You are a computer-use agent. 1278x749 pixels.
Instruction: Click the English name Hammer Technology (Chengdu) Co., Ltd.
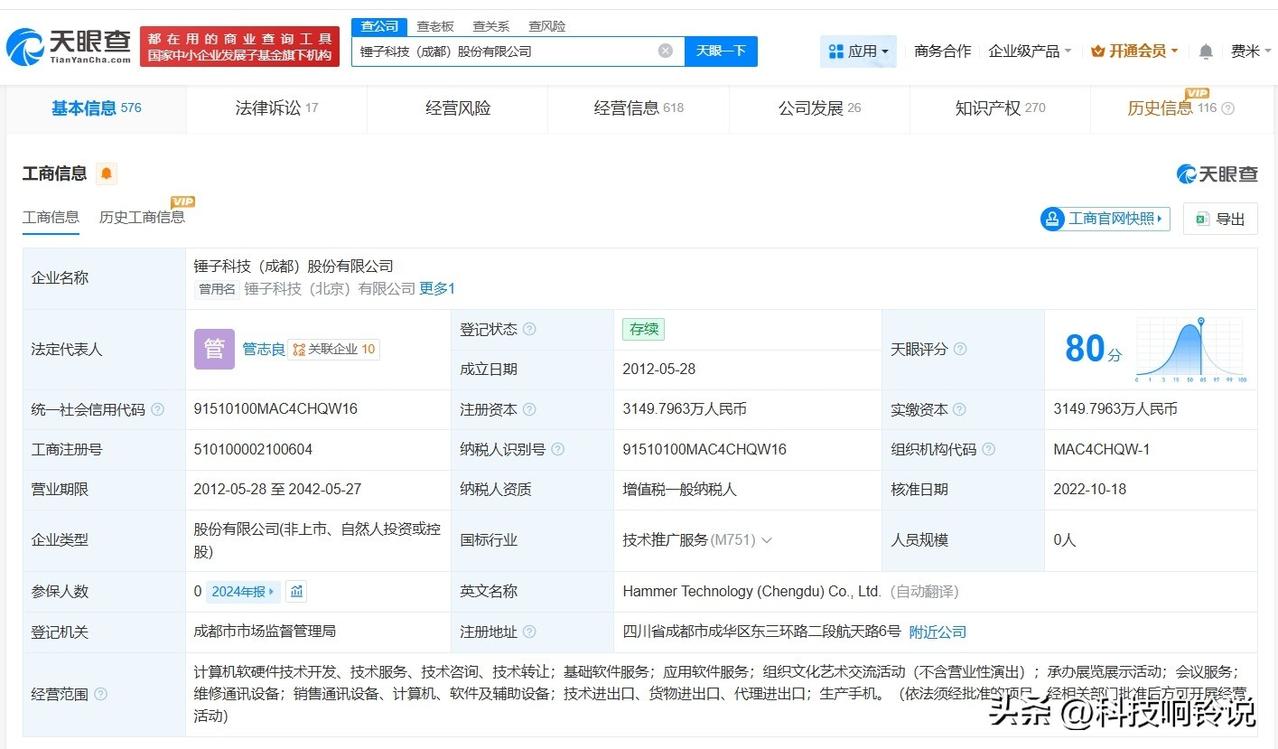pyautogui.click(x=752, y=591)
